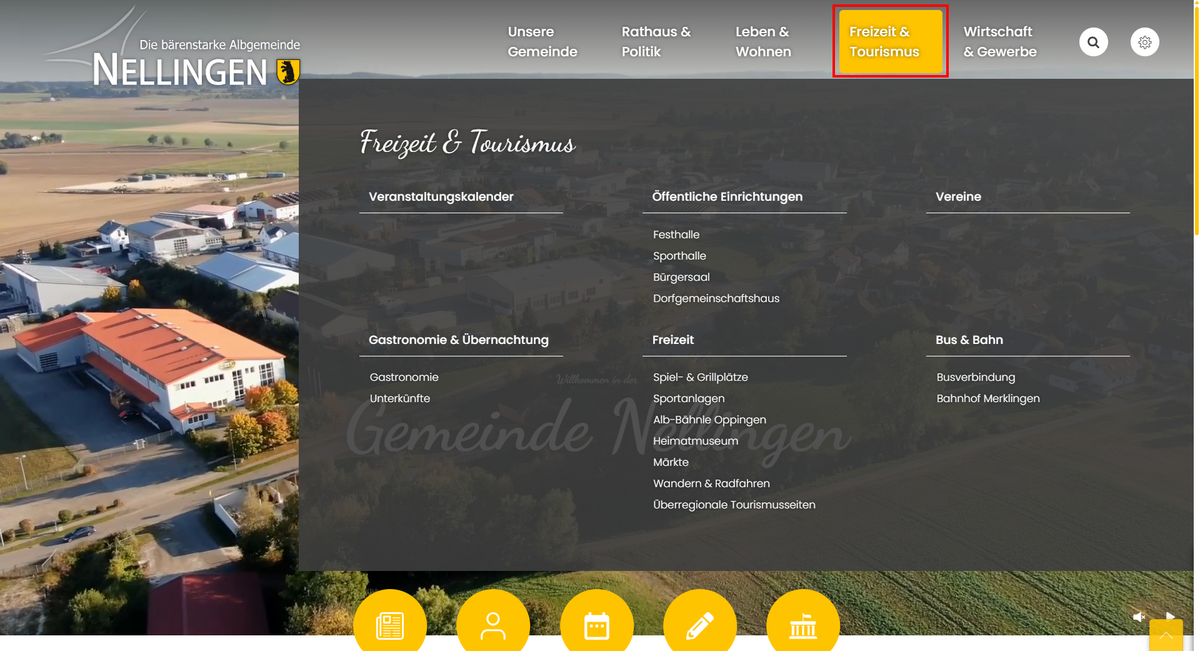The width and height of the screenshot is (1200, 651).
Task: Open the Bahnhof Merklingen link
Action: click(x=988, y=398)
